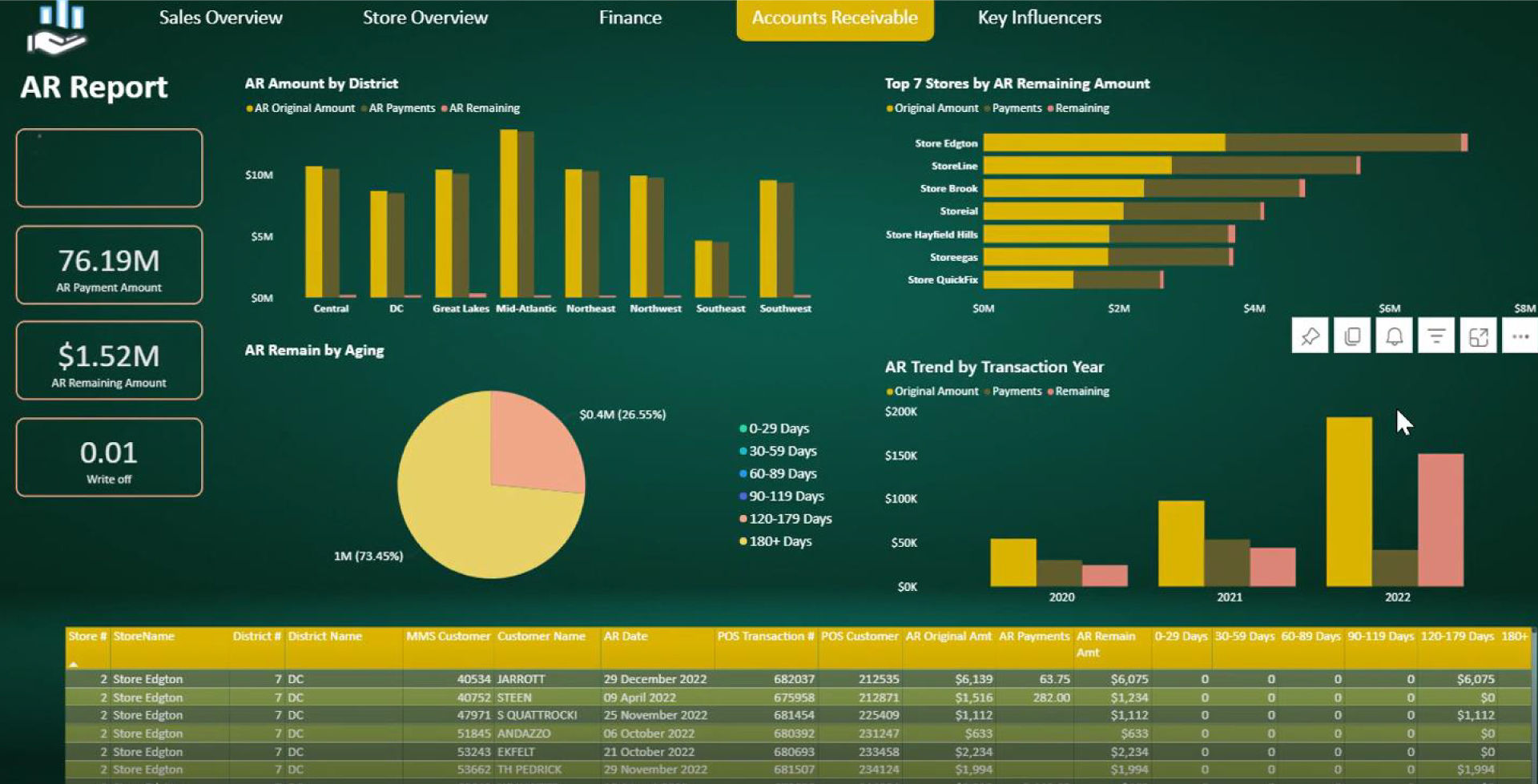
Task: View filters applied to this visual
Action: pyautogui.click(x=1436, y=335)
